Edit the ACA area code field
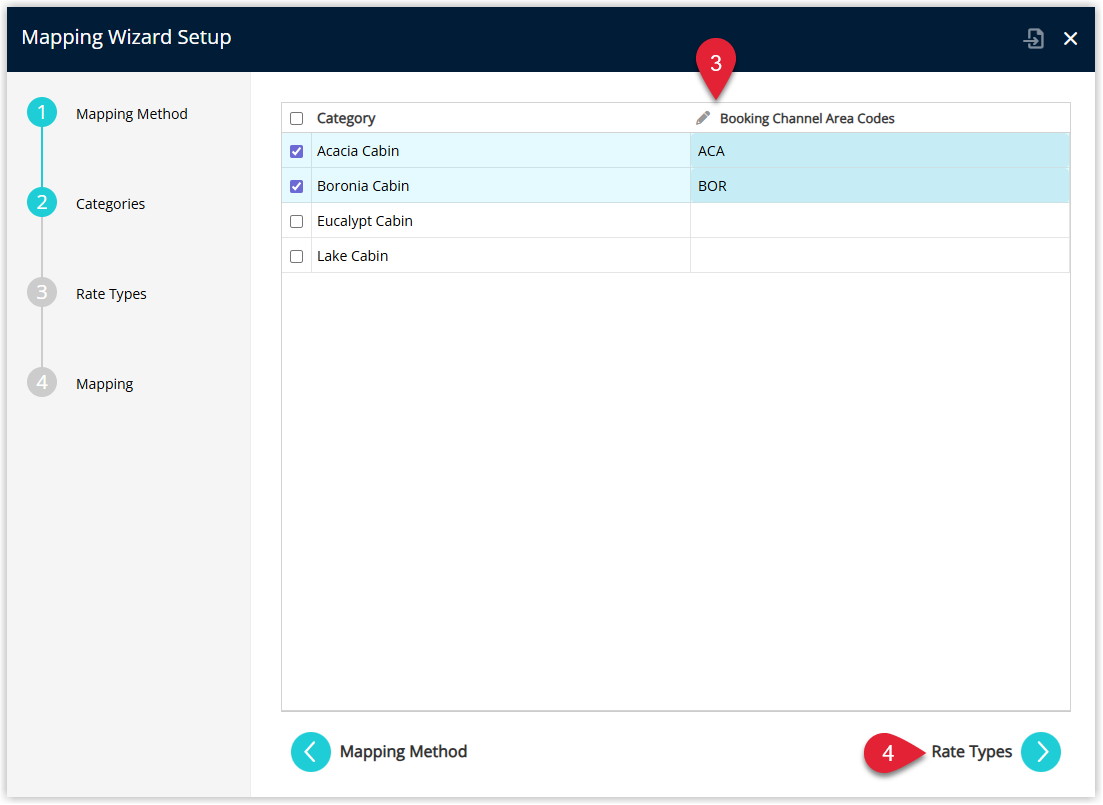Screen dimensions: 1103x805 (880, 151)
